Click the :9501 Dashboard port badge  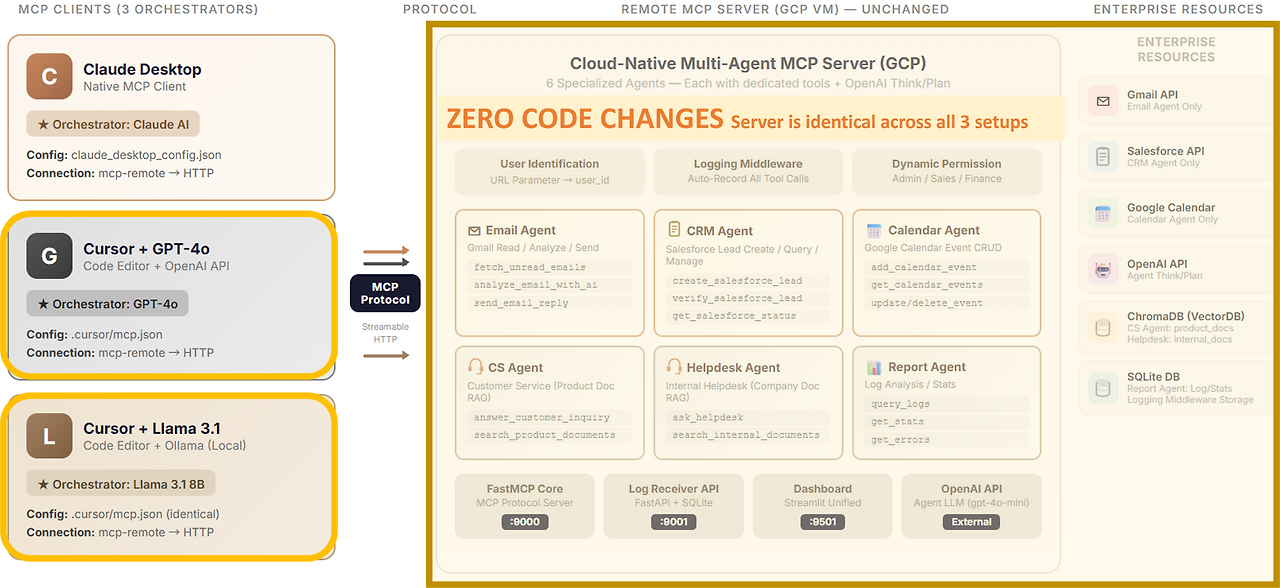[822, 522]
